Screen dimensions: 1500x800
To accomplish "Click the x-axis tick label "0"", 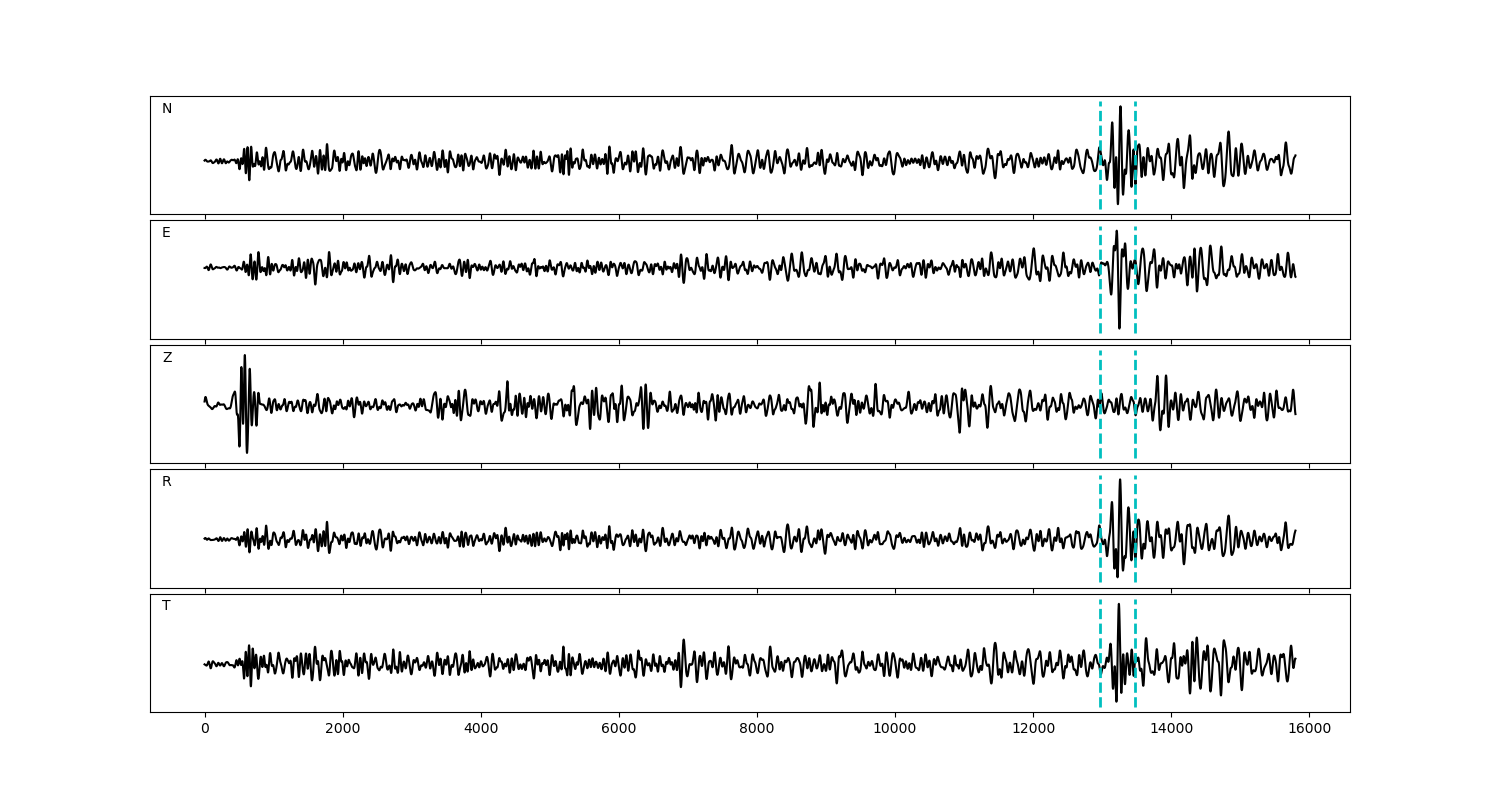I will click(205, 729).
